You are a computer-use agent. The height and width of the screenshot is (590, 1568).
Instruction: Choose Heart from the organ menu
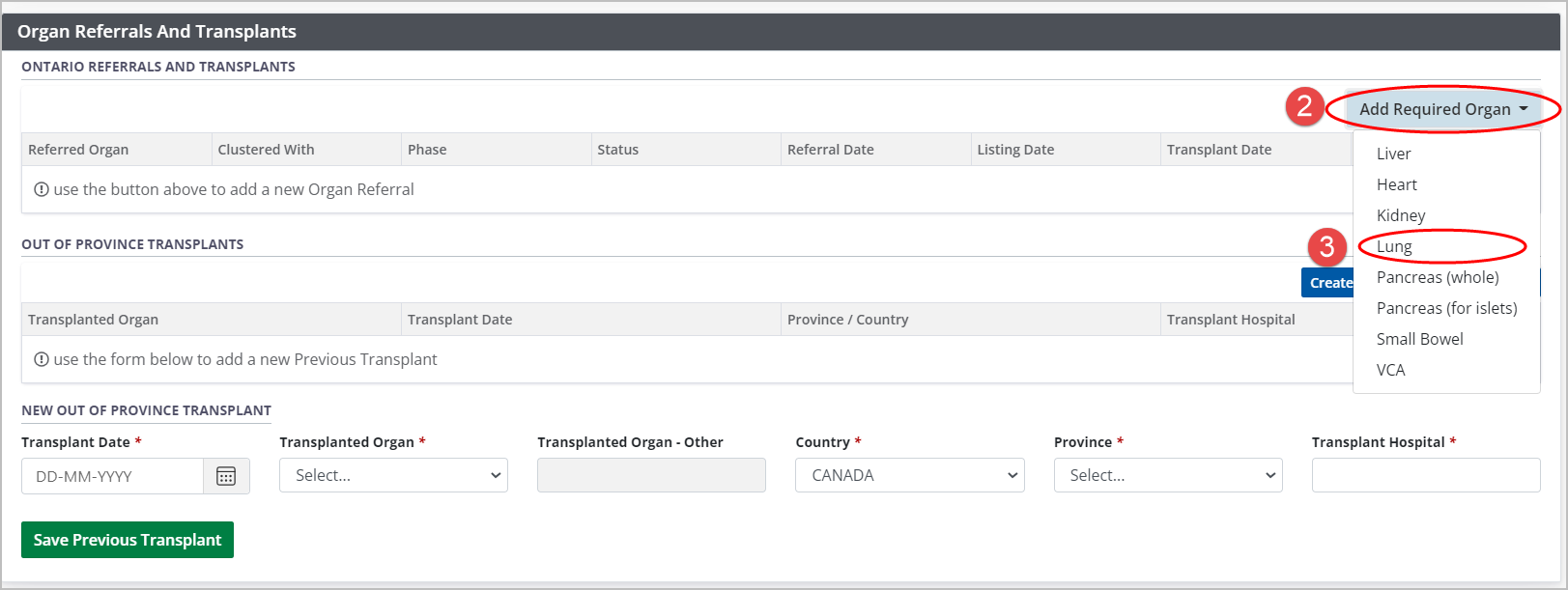pos(1396,184)
